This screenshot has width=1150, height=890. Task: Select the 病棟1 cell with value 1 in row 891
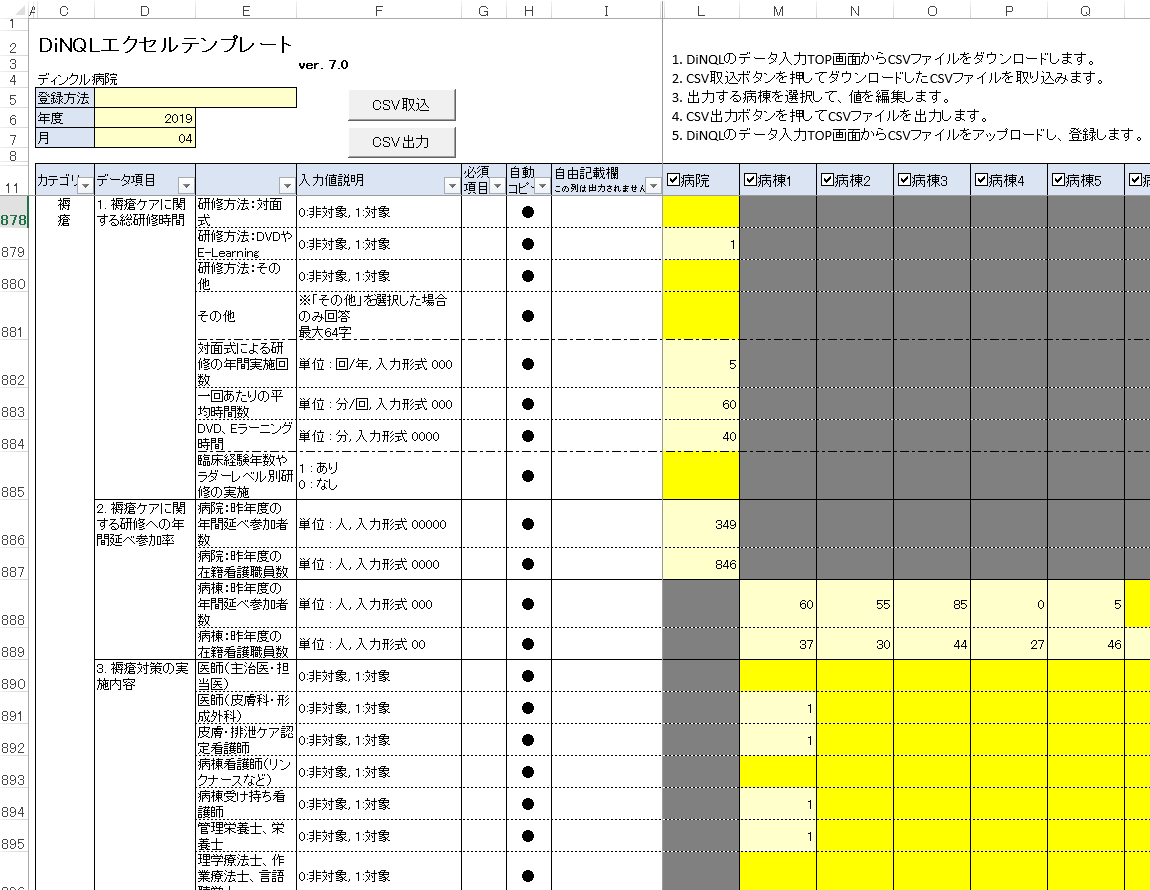tap(778, 708)
